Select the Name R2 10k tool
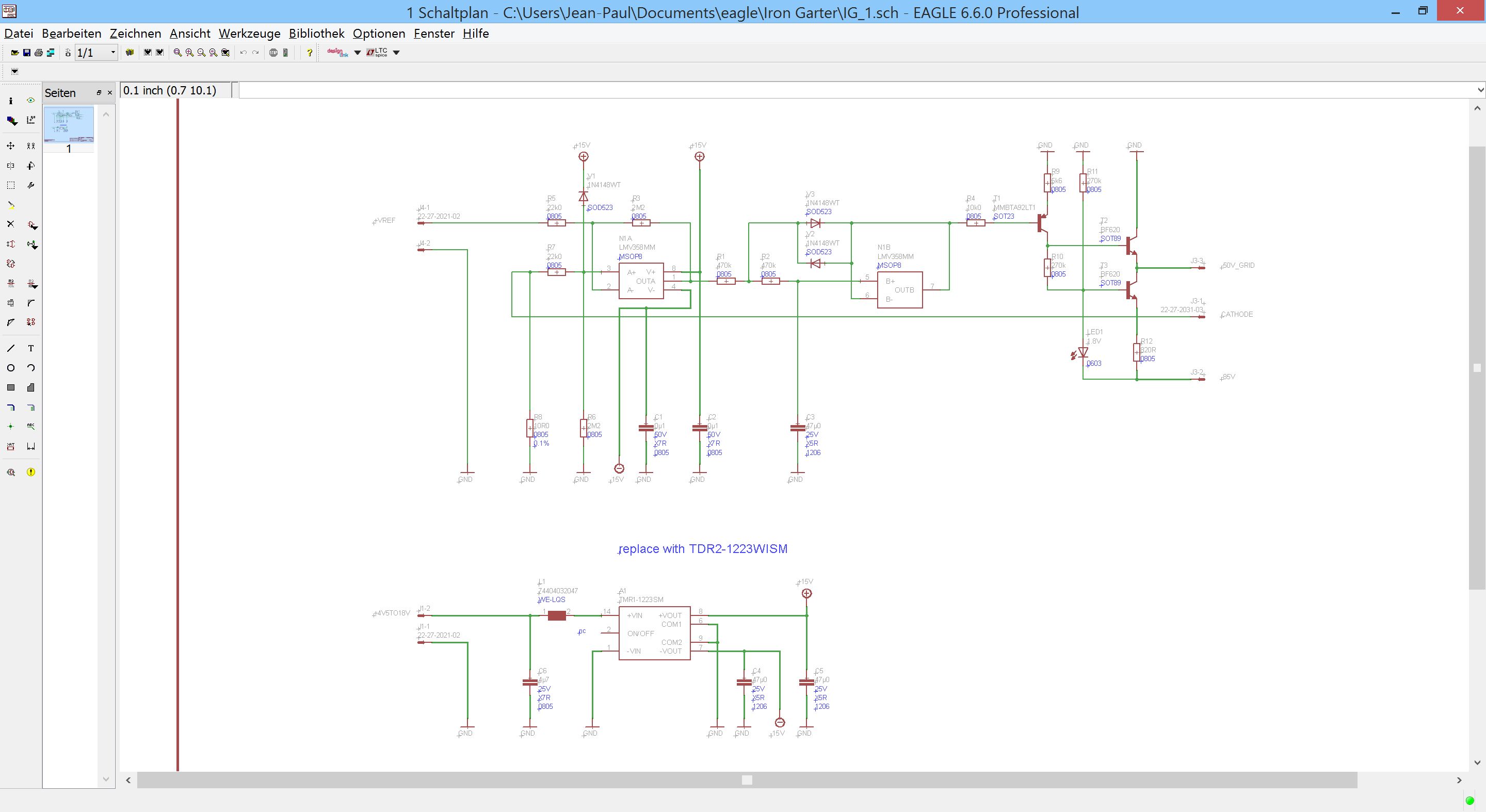The image size is (1486, 812). 11,283
